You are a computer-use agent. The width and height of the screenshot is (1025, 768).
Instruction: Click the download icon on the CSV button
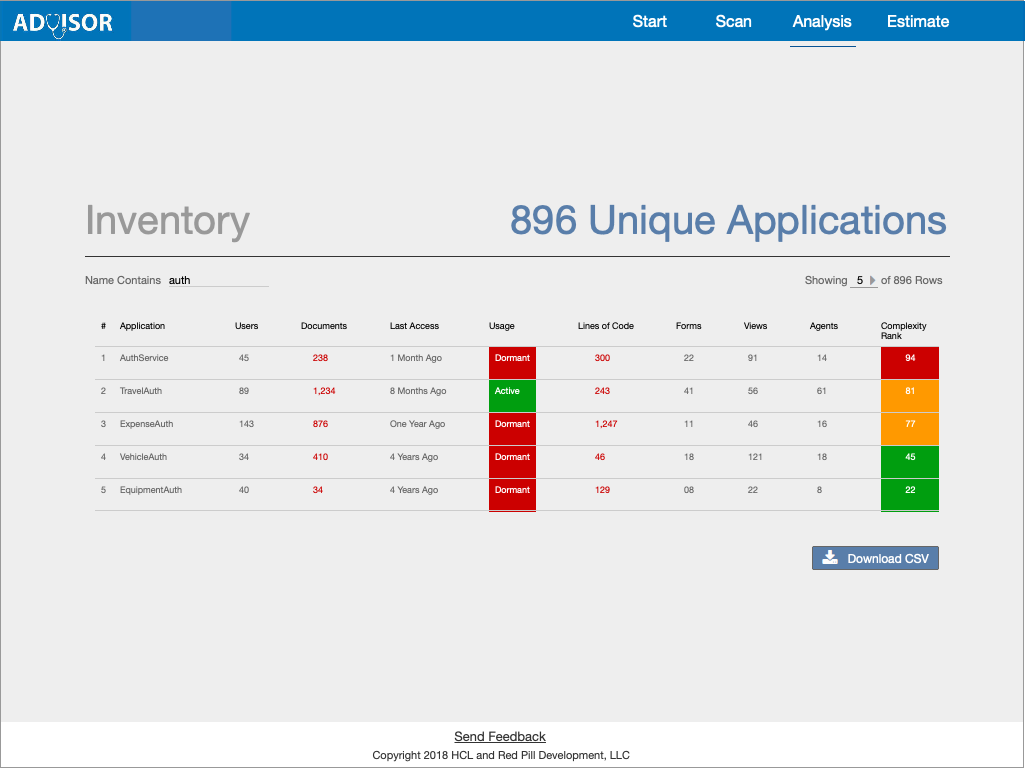[829, 558]
